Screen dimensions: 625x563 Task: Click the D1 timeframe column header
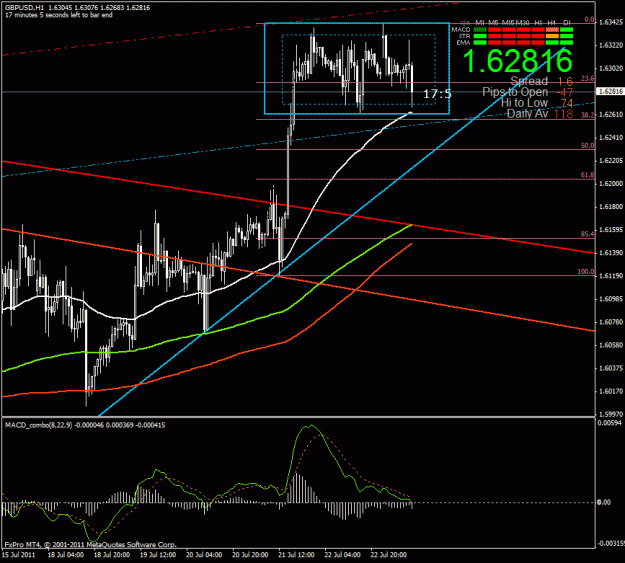click(568, 23)
